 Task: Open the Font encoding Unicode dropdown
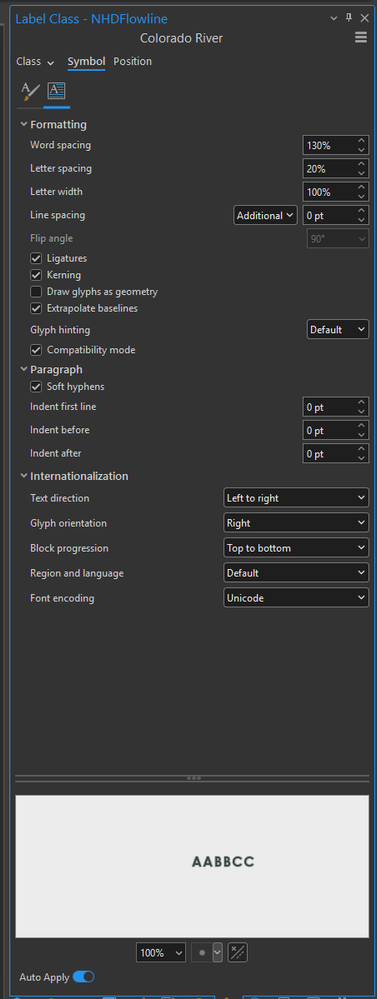296,598
